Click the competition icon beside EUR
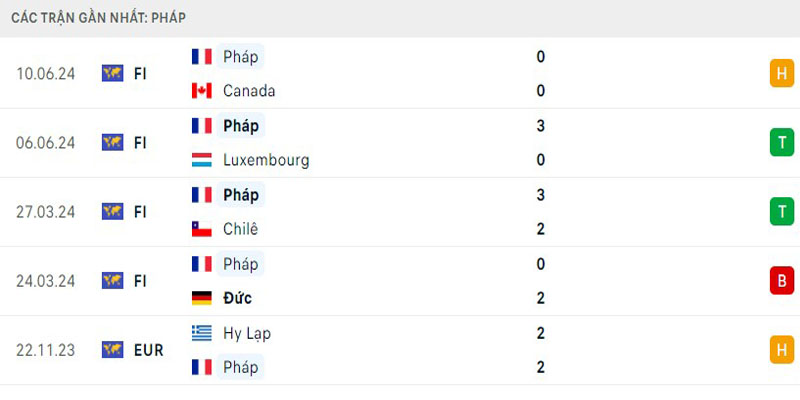Viewport: 800px width, 400px height. click(112, 350)
